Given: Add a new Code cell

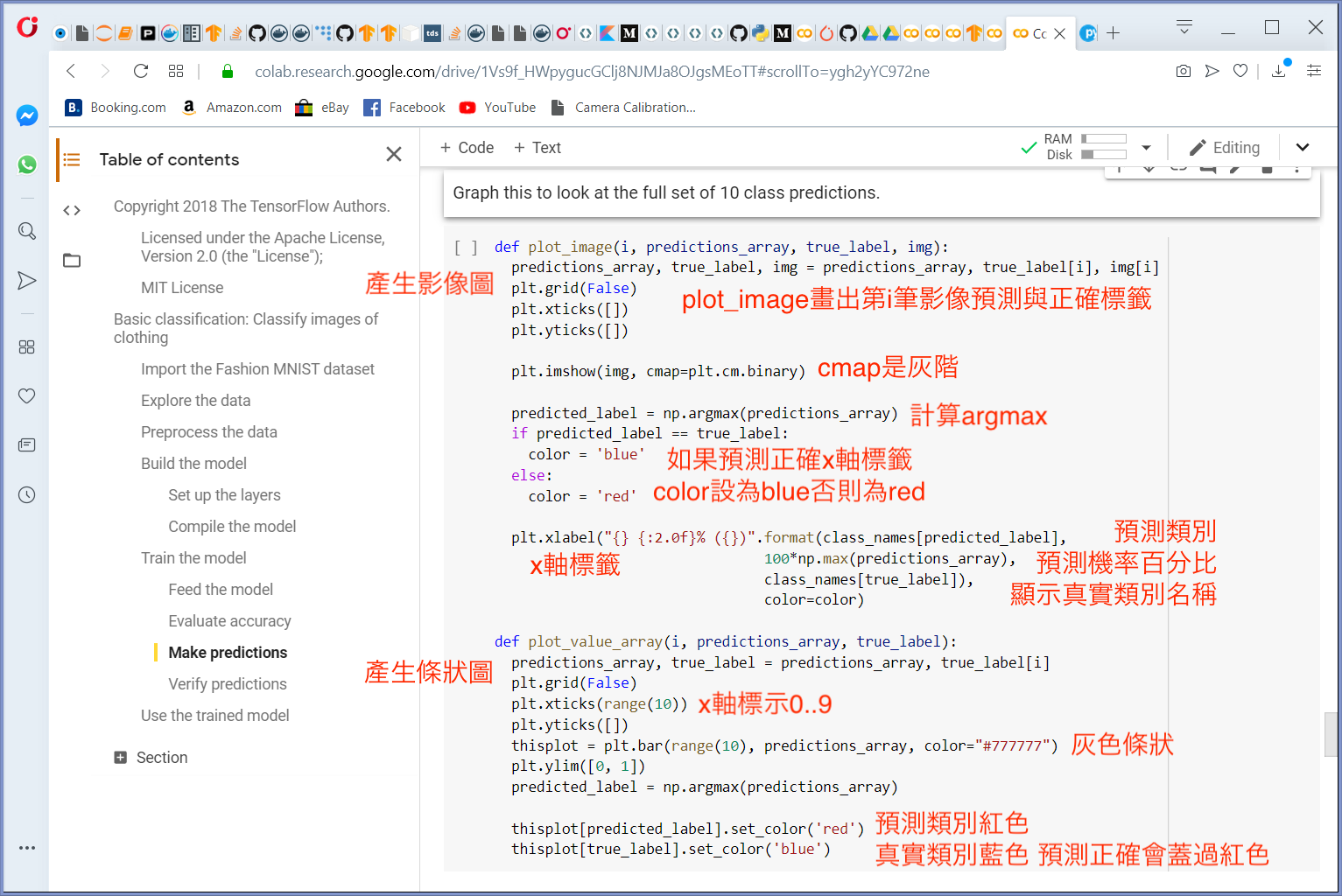Looking at the screenshot, I should pos(467,148).
